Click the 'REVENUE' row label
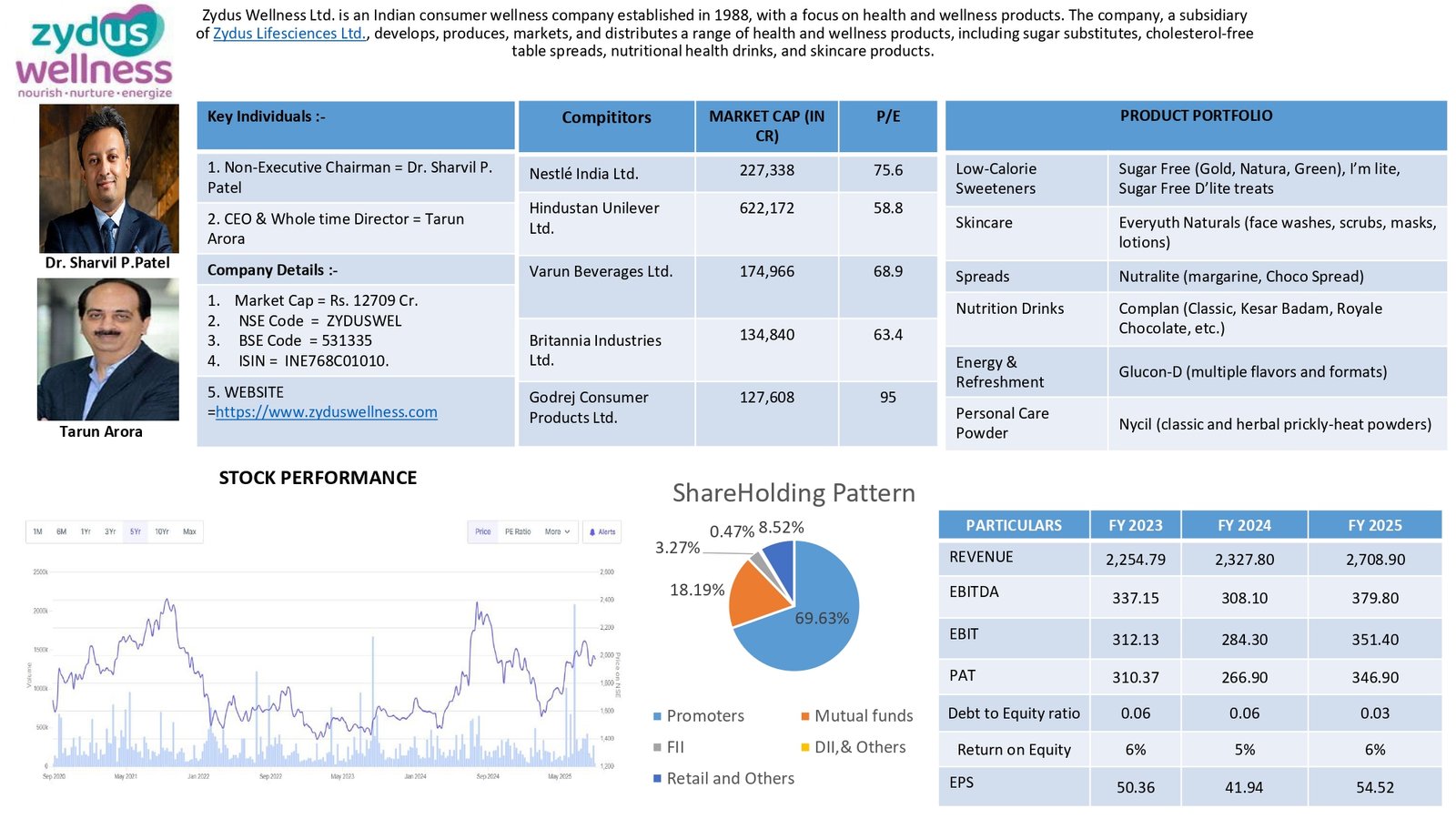The height and width of the screenshot is (819, 1456). 981,557
